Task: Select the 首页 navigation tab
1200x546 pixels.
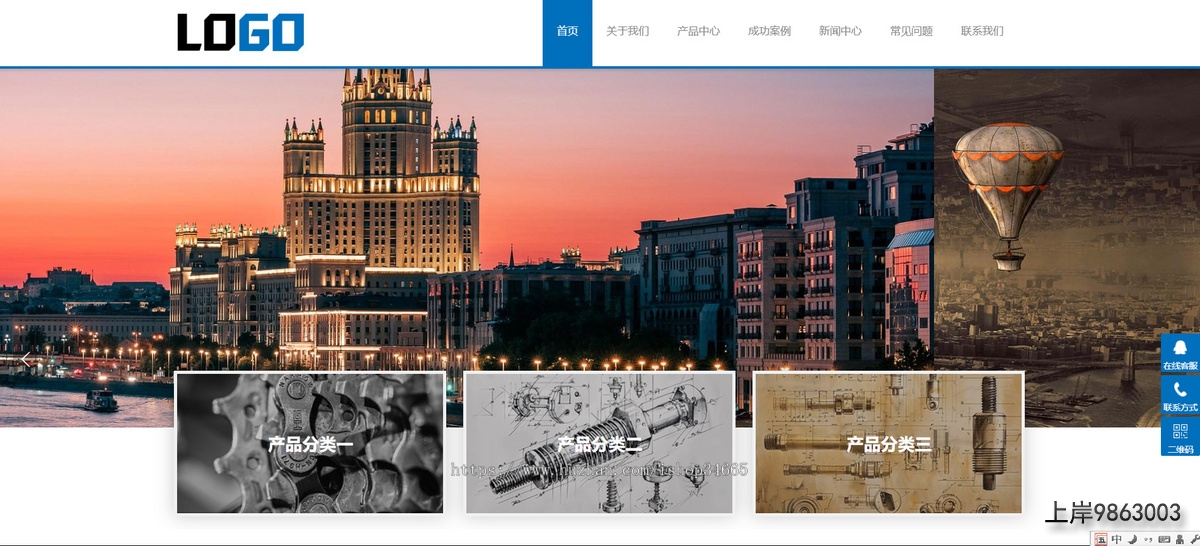Action: point(567,32)
